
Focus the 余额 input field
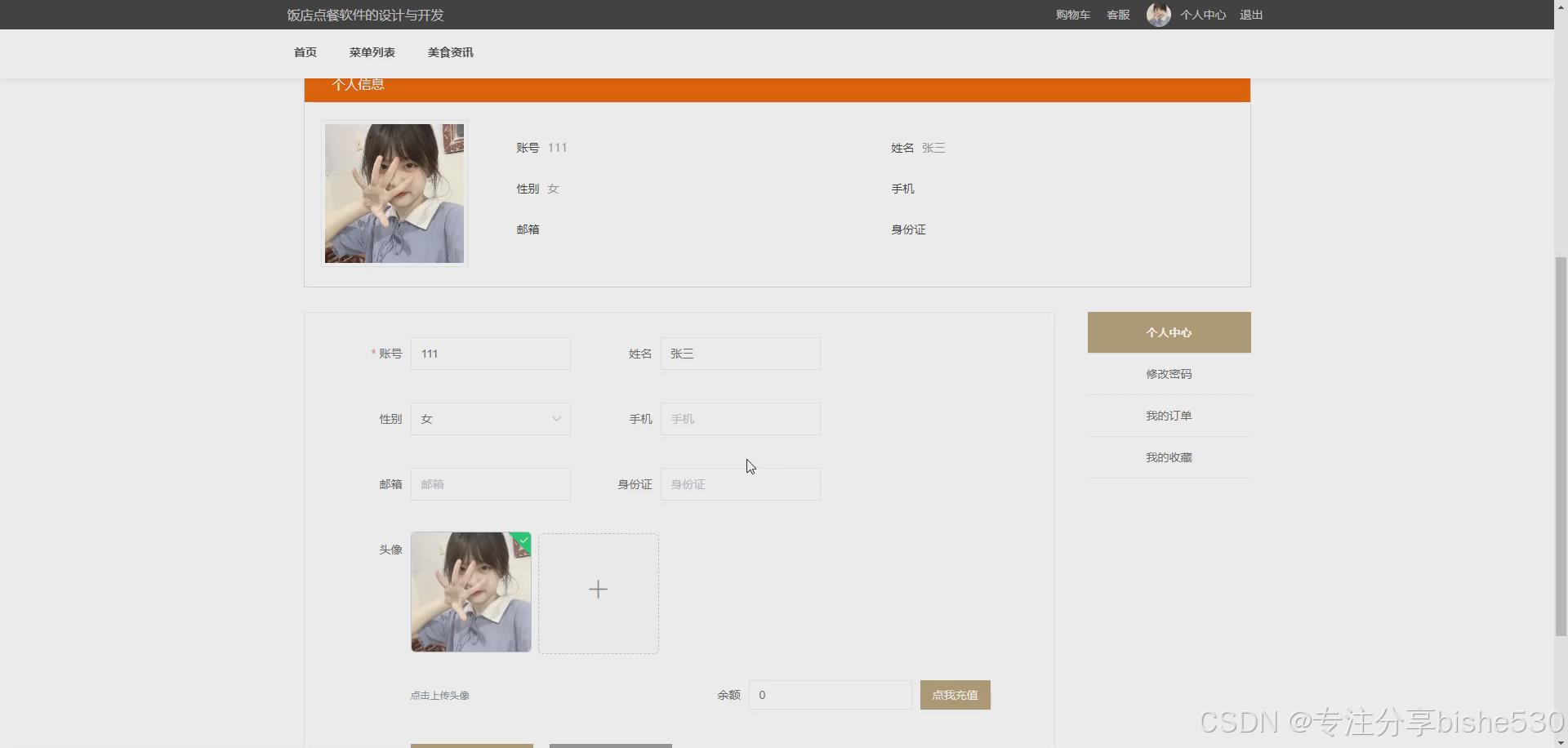coord(830,695)
